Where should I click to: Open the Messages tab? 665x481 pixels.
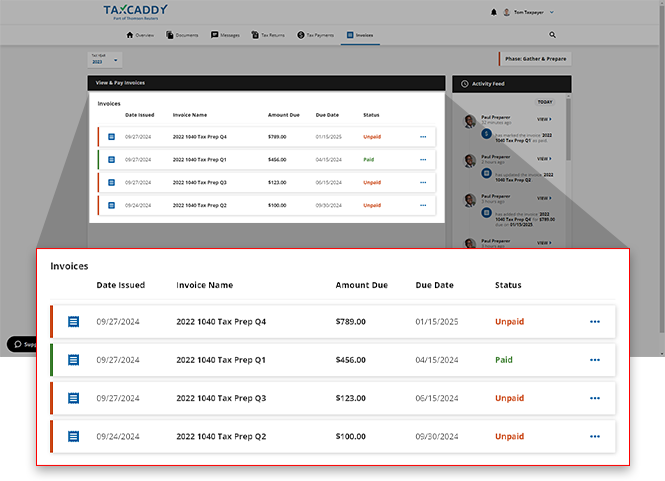(x=226, y=35)
